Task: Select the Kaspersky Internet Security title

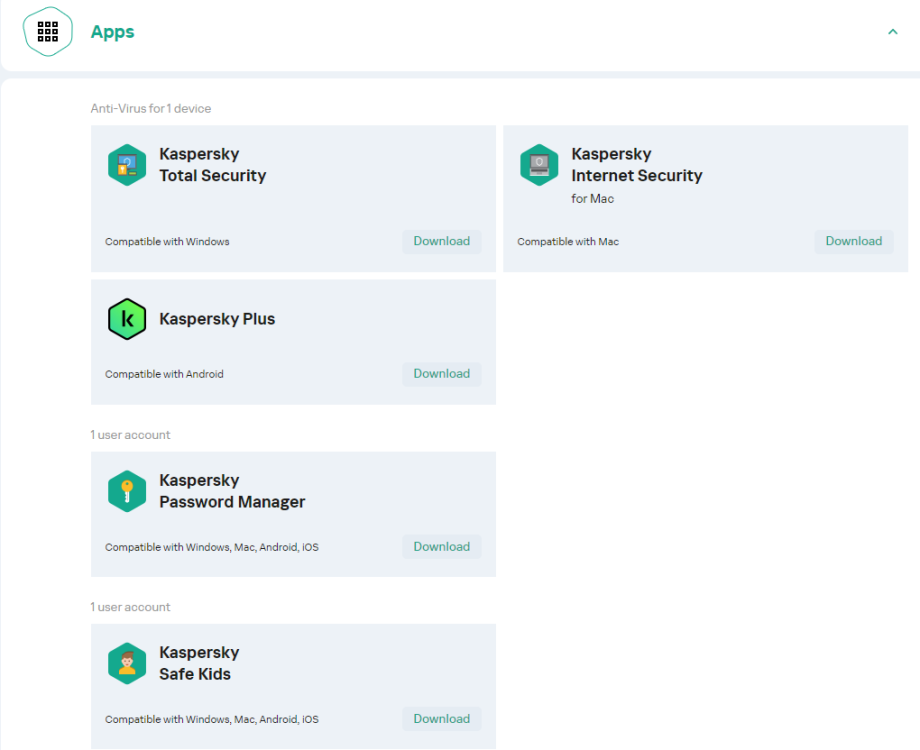Action: click(636, 165)
